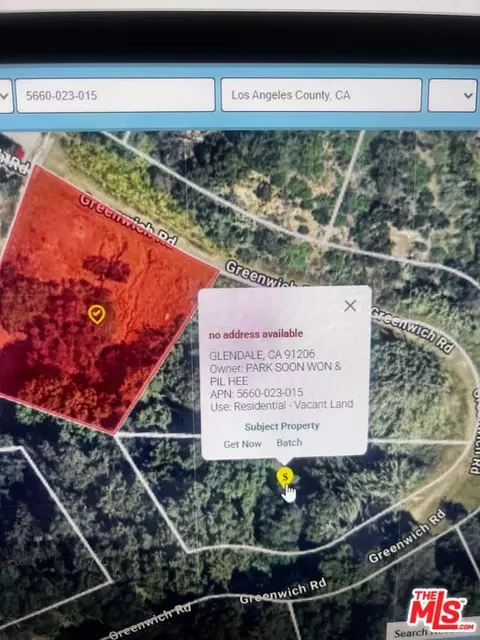
Task: Click the orange checkmark parcel pin
Action: (x=97, y=314)
